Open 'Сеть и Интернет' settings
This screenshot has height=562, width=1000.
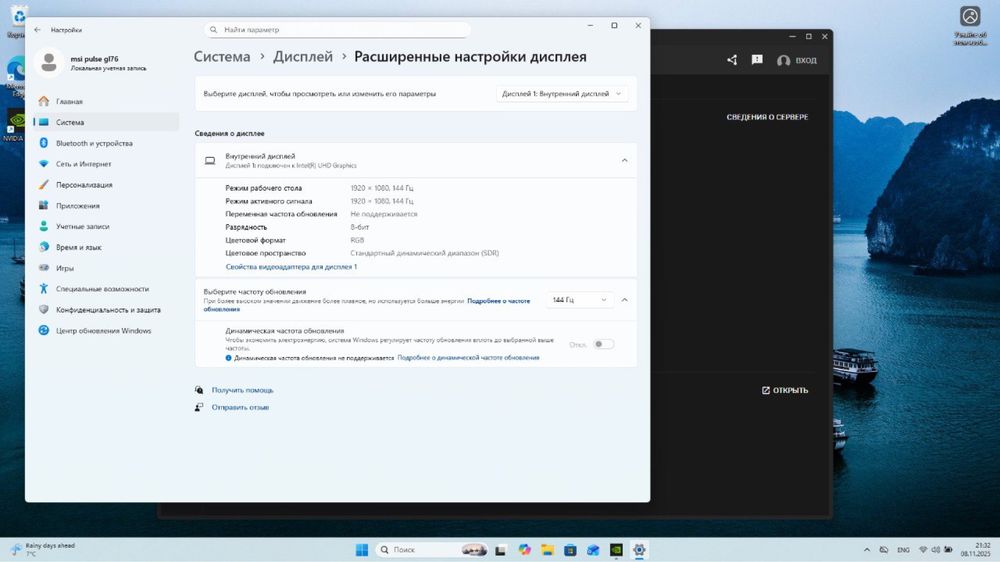pyautogui.click(x=106, y=164)
